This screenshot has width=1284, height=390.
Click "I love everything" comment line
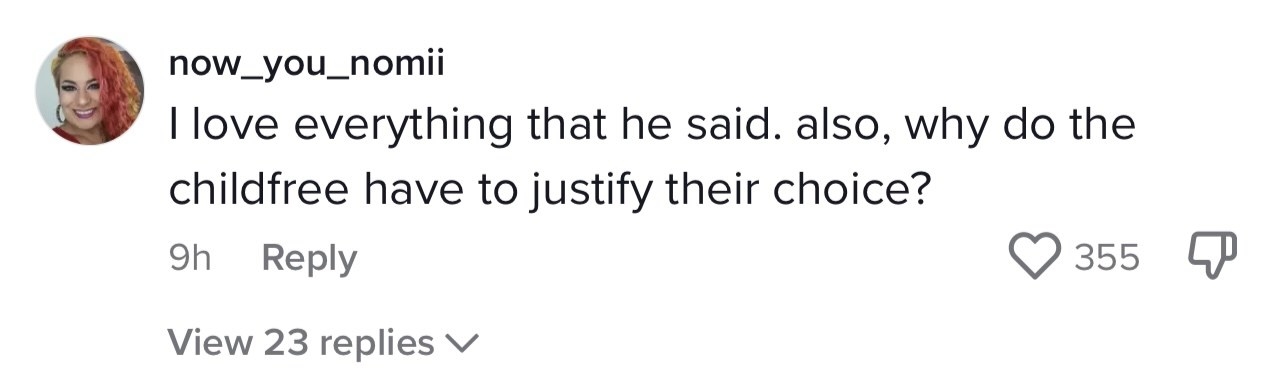(652, 127)
